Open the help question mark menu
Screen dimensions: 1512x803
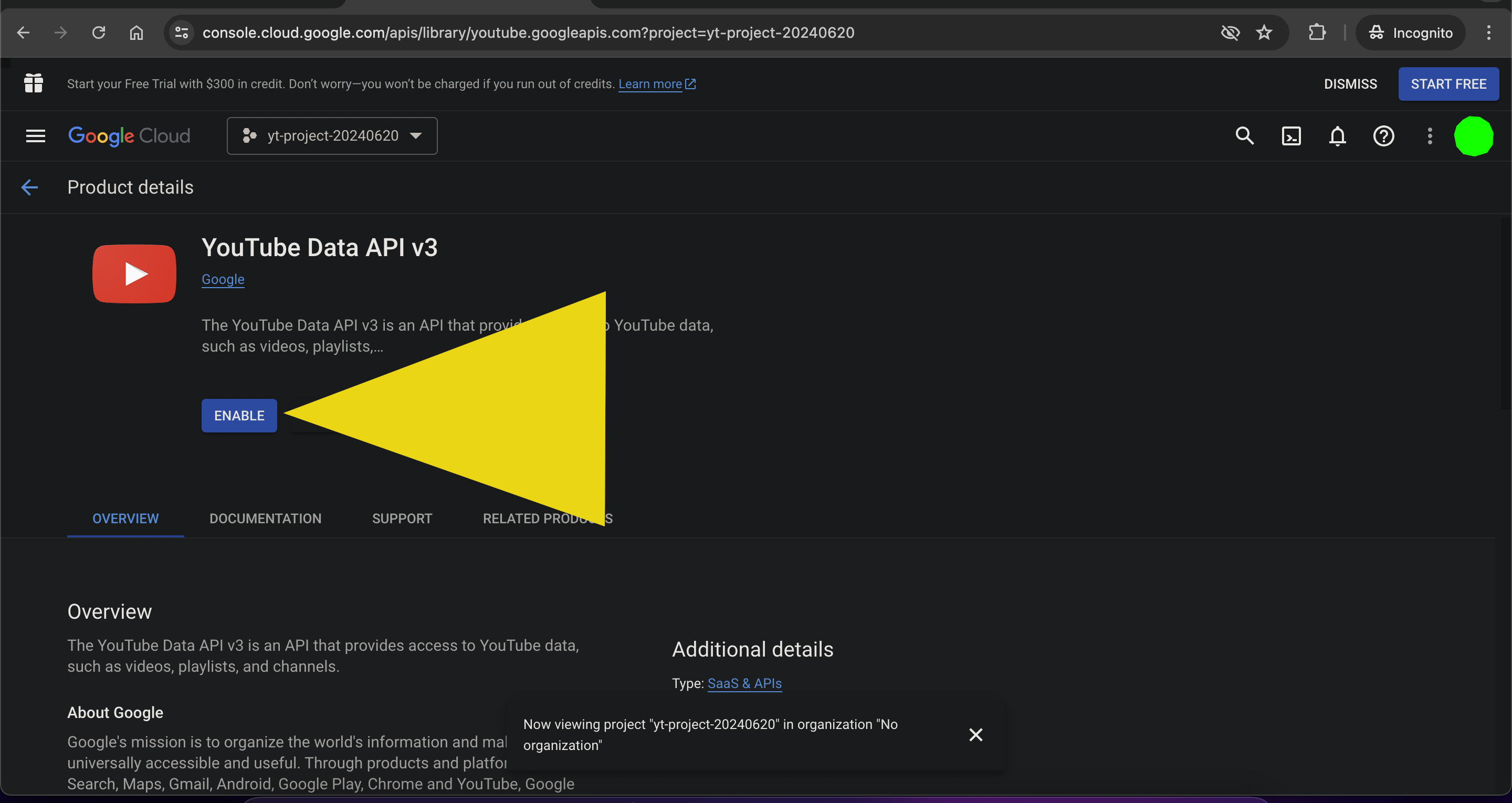pyautogui.click(x=1383, y=135)
